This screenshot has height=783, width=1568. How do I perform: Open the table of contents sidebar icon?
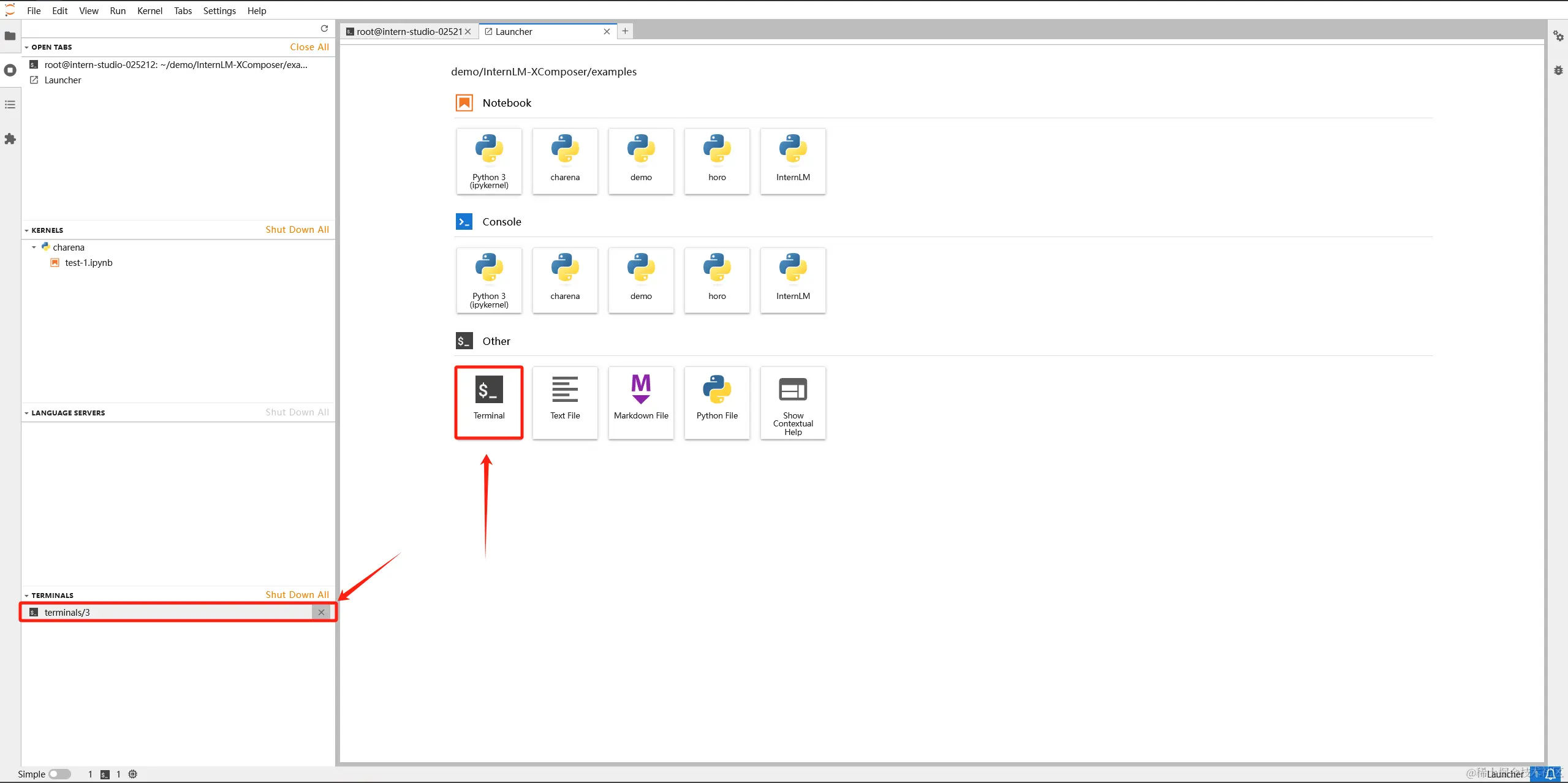click(x=10, y=105)
